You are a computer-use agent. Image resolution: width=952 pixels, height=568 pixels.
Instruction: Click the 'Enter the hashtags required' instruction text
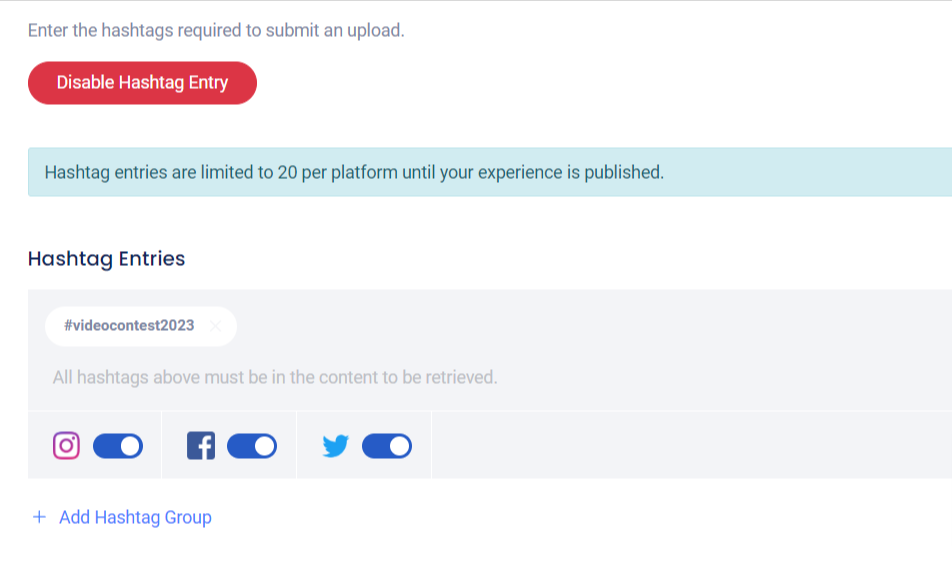pyautogui.click(x=216, y=30)
